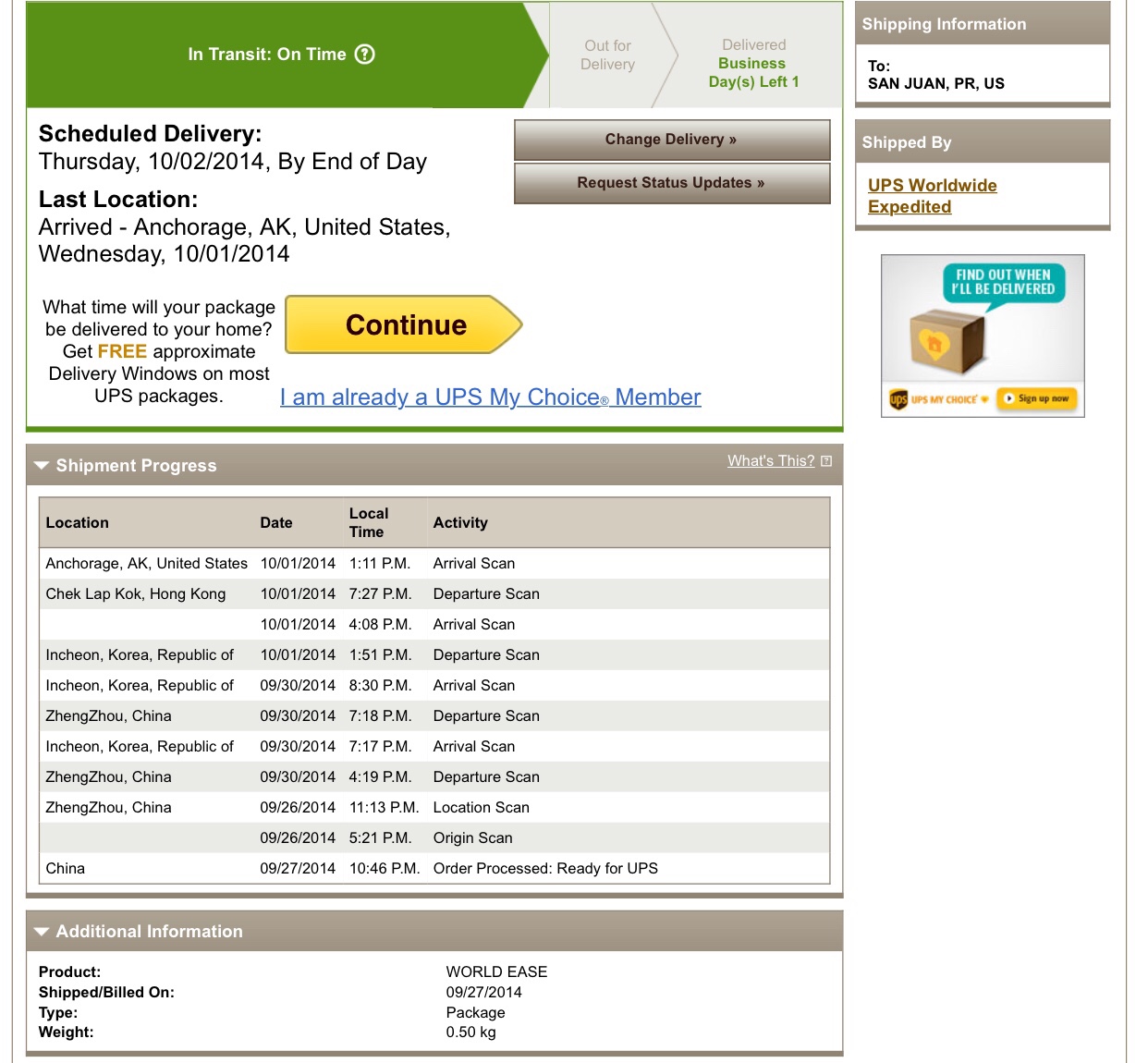Click the Package type value

475,1013
